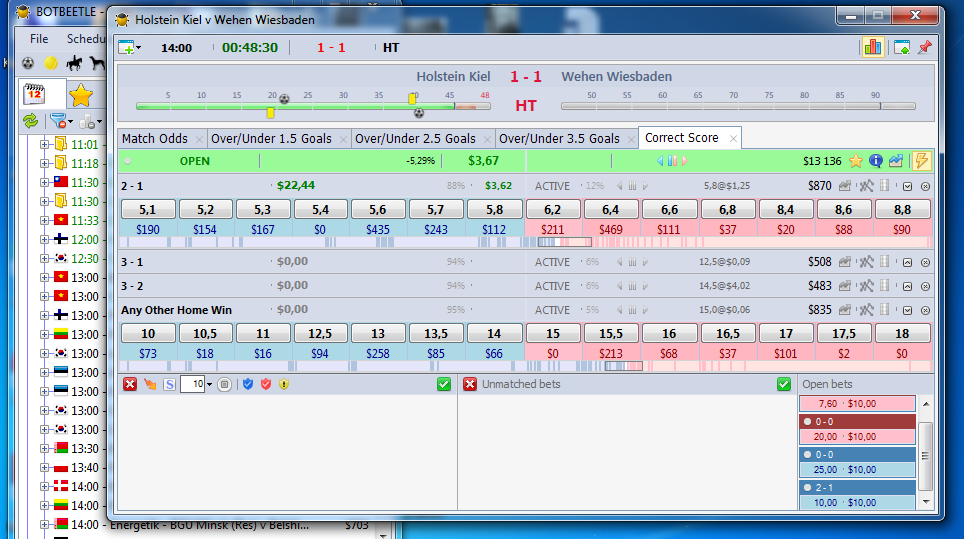This screenshot has width=964, height=539.
Task: Open the statistics bar chart icon
Action: pyautogui.click(x=873, y=47)
